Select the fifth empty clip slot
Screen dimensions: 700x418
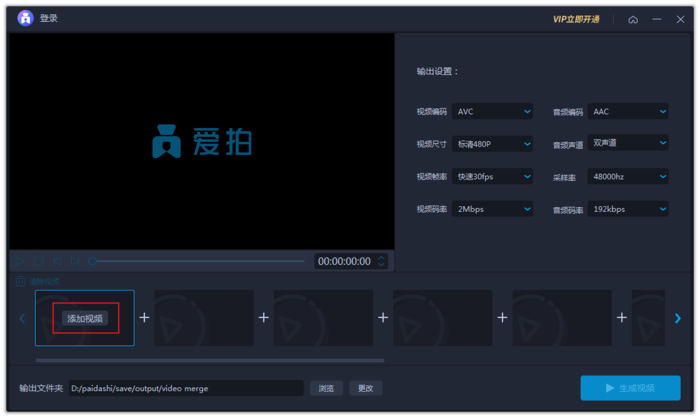point(562,318)
